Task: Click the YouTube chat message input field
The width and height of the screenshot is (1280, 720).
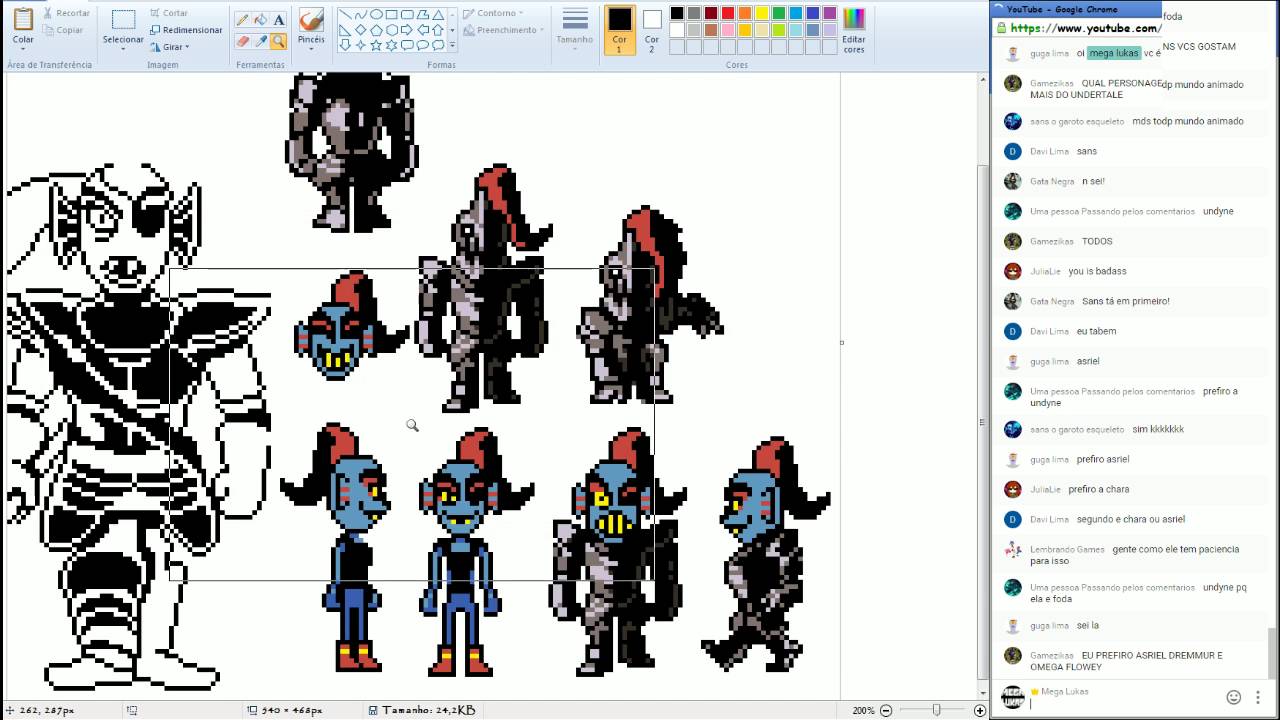Action: tap(1122, 703)
